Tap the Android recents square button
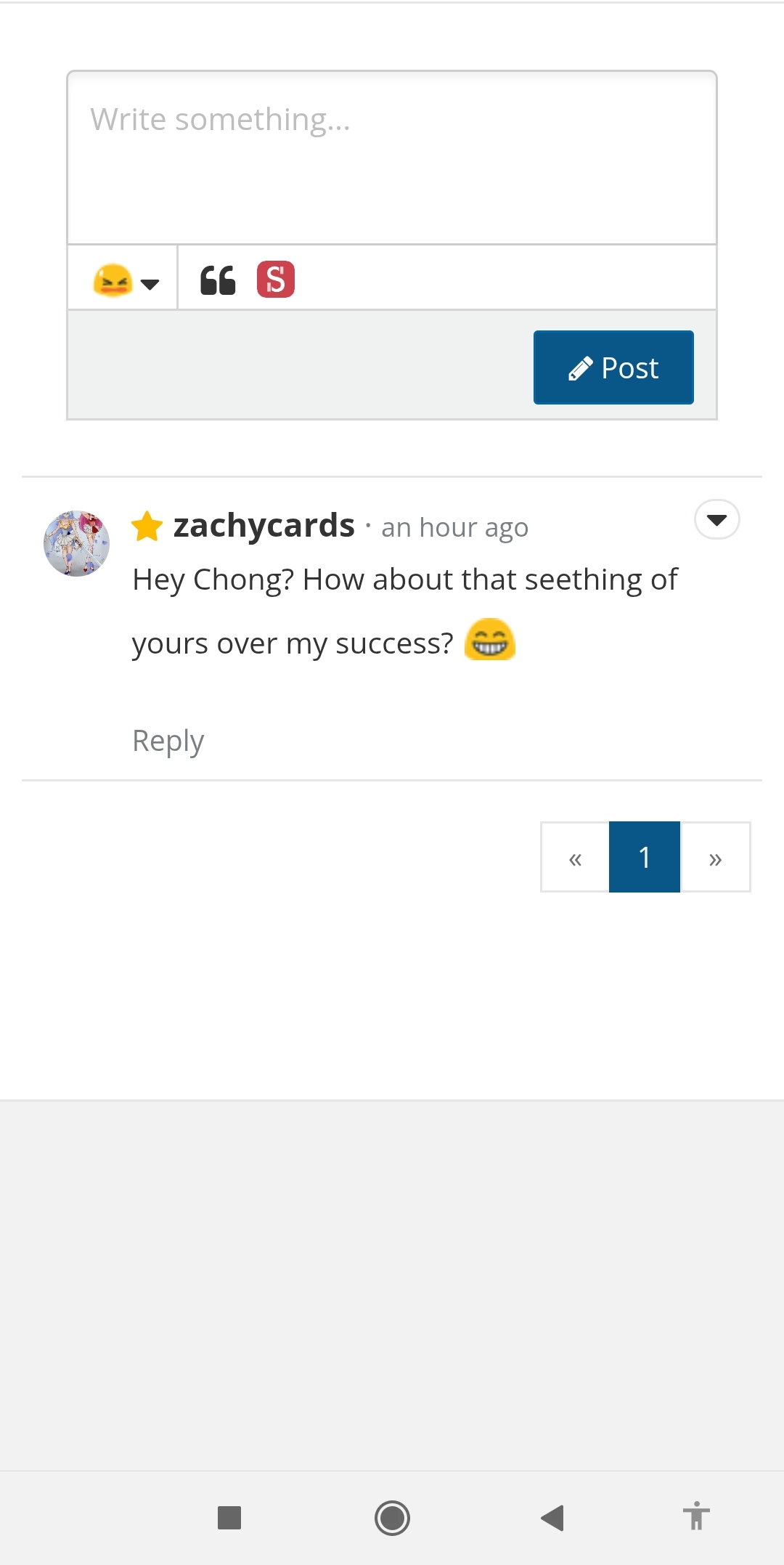This screenshot has width=784, height=1565. pyautogui.click(x=229, y=1518)
